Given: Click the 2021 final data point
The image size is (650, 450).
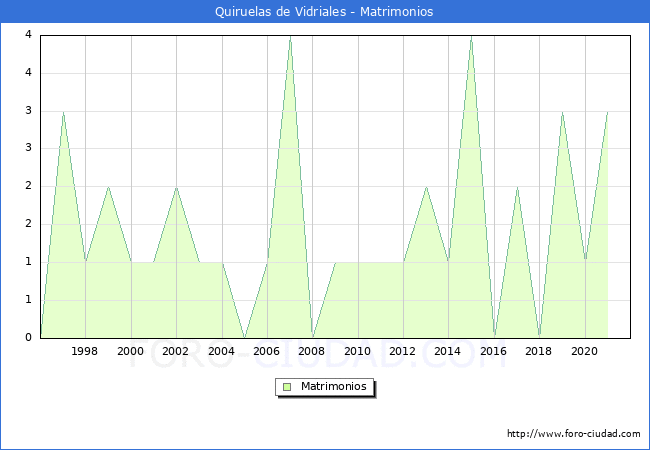Looking at the screenshot, I should tap(607, 112).
